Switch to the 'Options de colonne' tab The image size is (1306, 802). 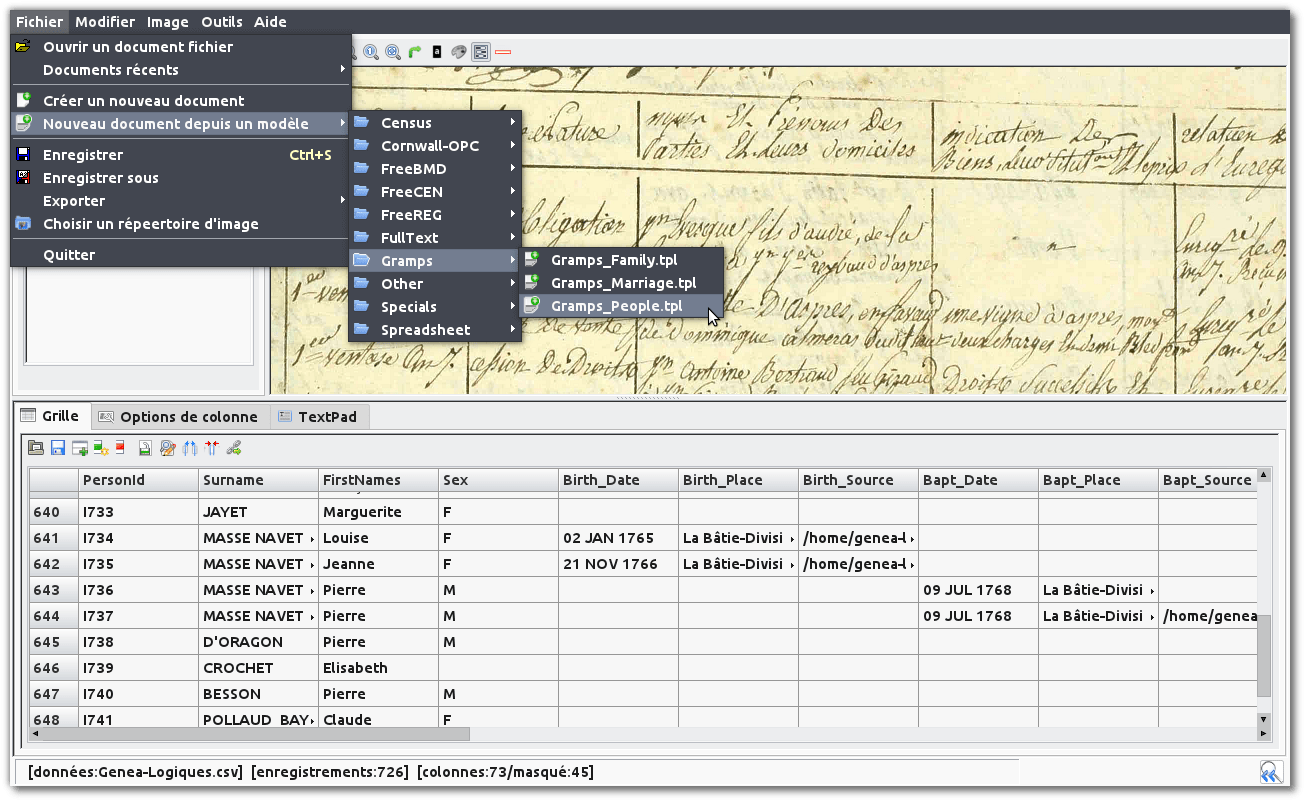click(179, 417)
